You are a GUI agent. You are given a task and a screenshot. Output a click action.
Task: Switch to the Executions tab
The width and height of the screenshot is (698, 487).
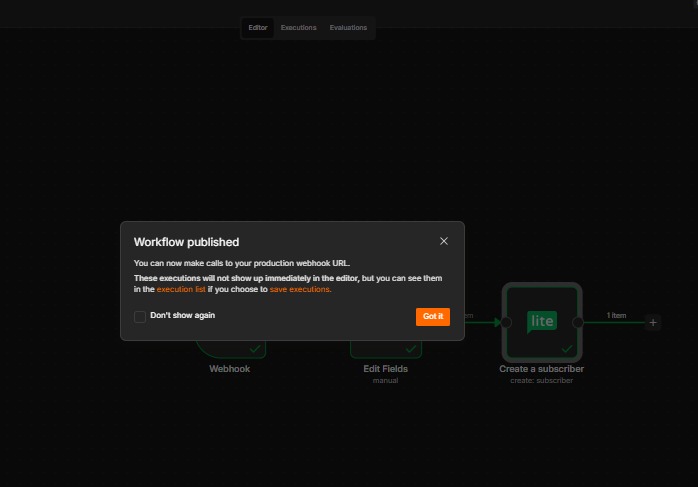click(298, 28)
